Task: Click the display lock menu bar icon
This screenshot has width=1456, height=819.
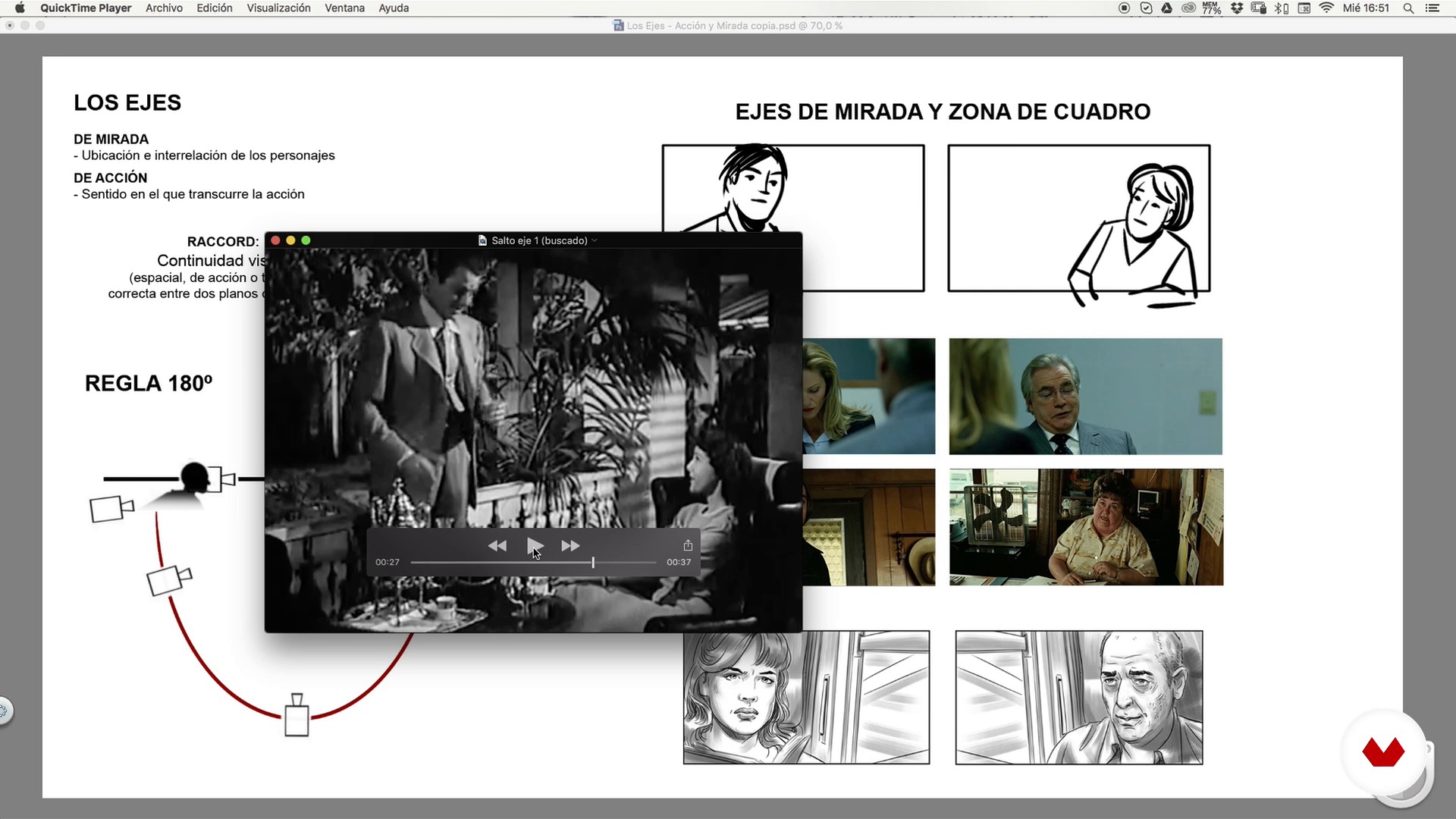Action: [1259, 8]
